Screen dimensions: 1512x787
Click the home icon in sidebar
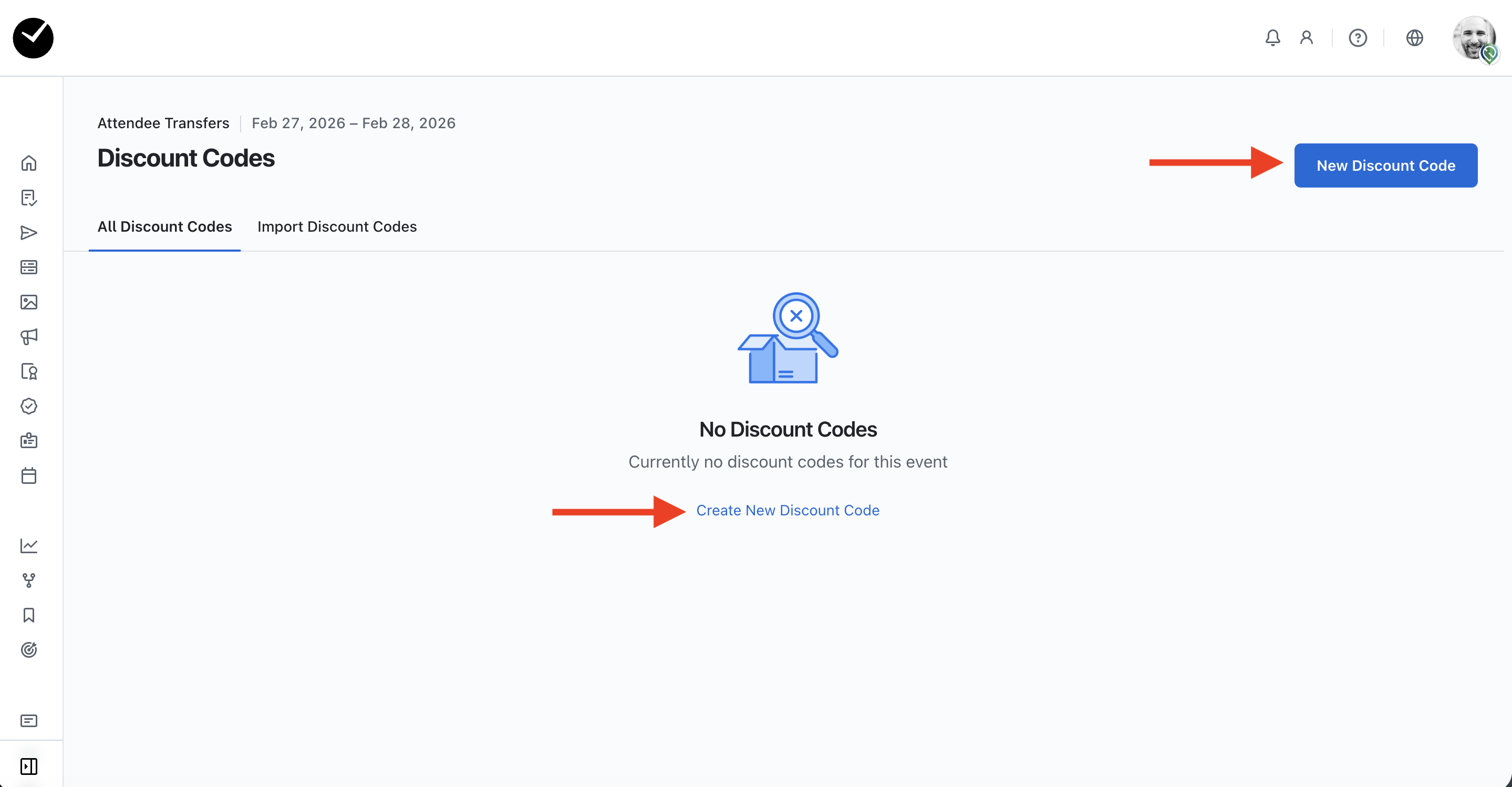pos(29,163)
